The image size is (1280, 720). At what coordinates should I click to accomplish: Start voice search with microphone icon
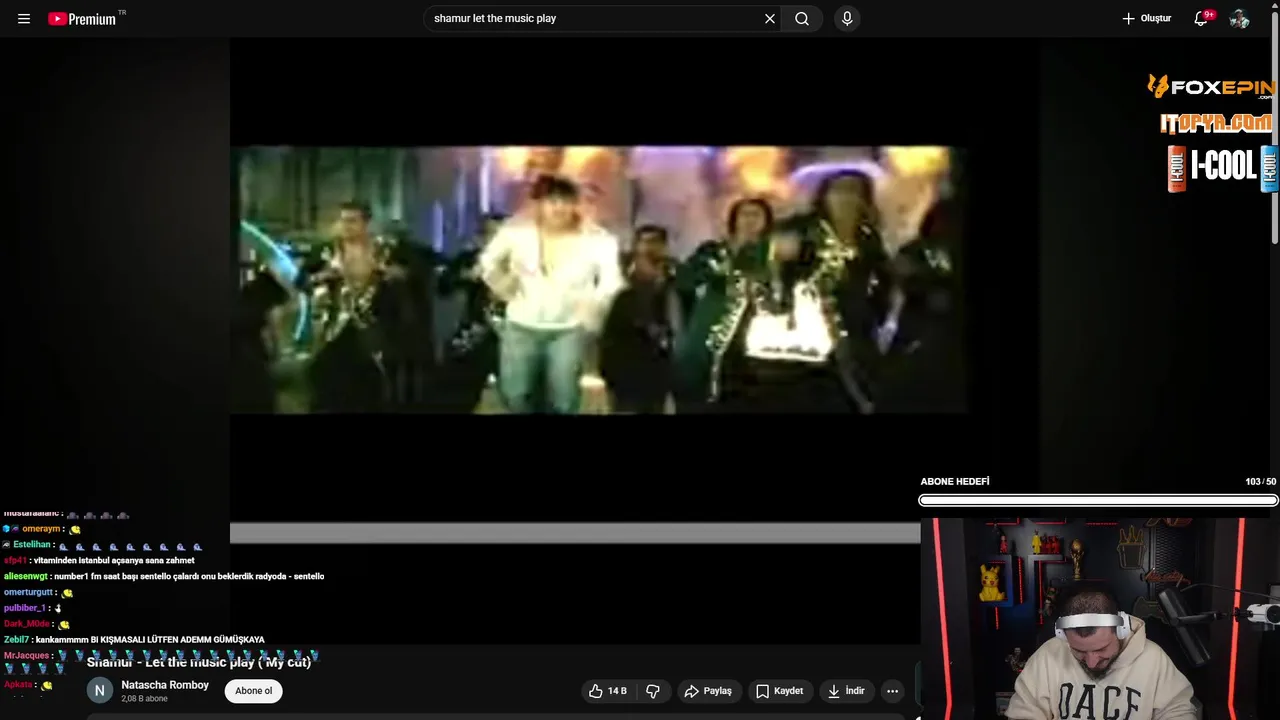tap(847, 19)
